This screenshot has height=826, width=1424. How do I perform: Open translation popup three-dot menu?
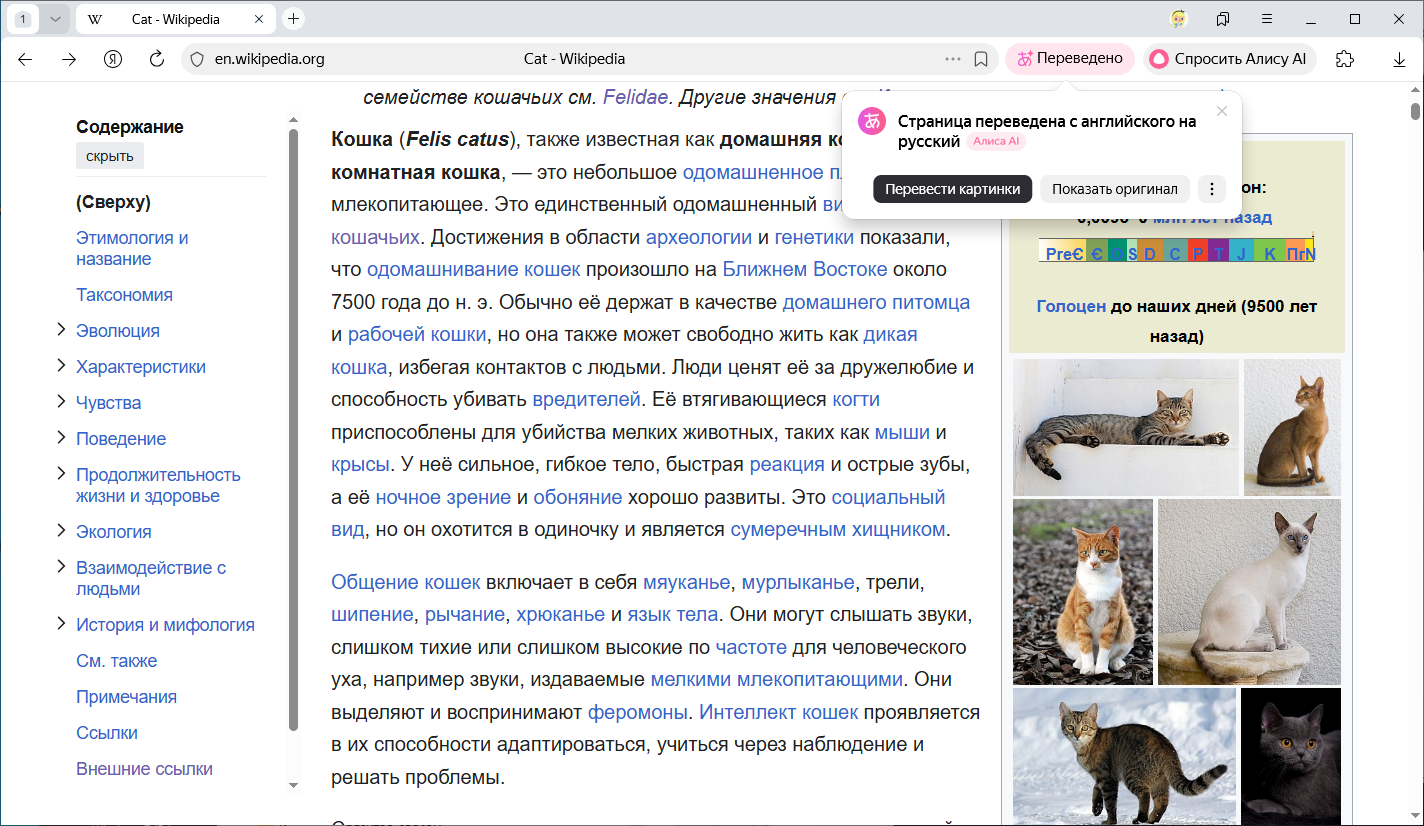(1211, 189)
